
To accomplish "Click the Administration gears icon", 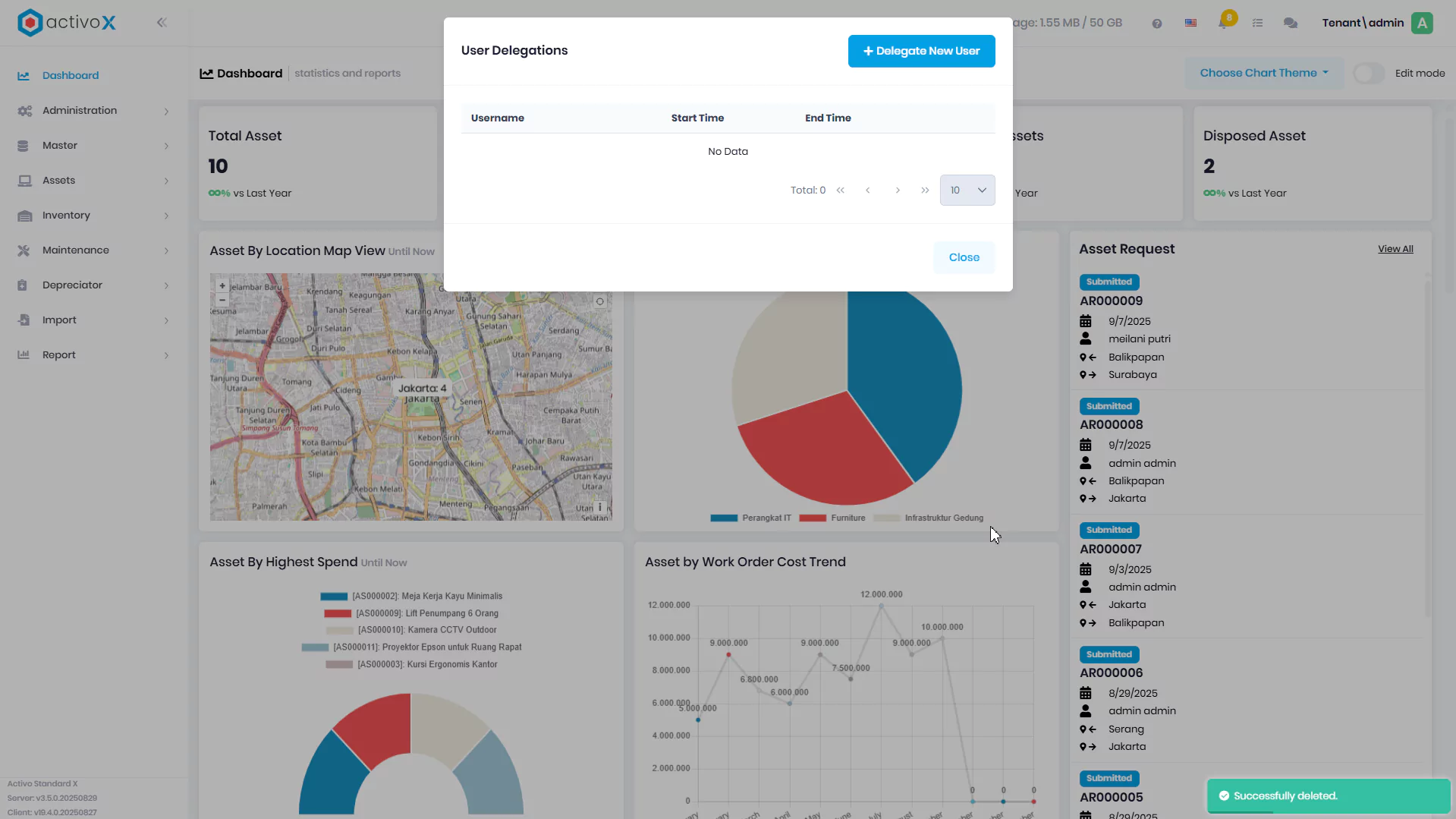I will [x=24, y=111].
